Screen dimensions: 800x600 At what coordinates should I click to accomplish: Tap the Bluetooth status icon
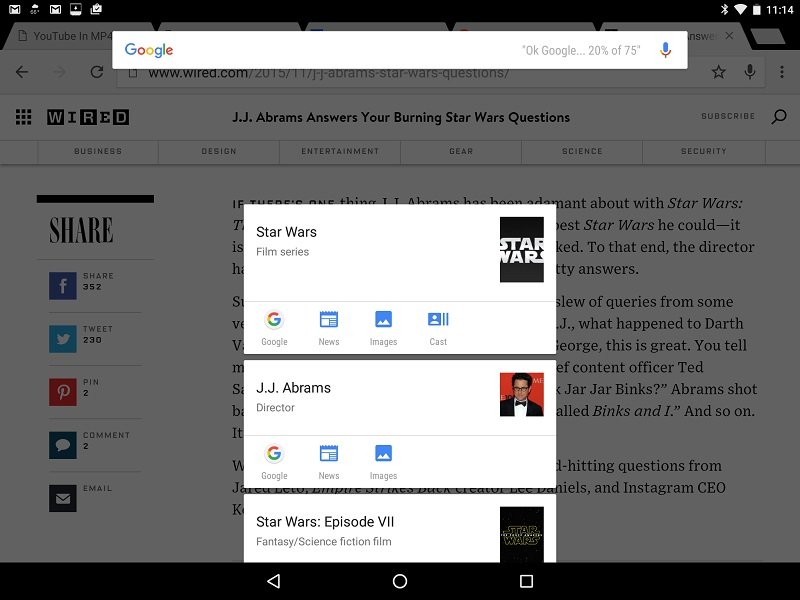pos(724,9)
